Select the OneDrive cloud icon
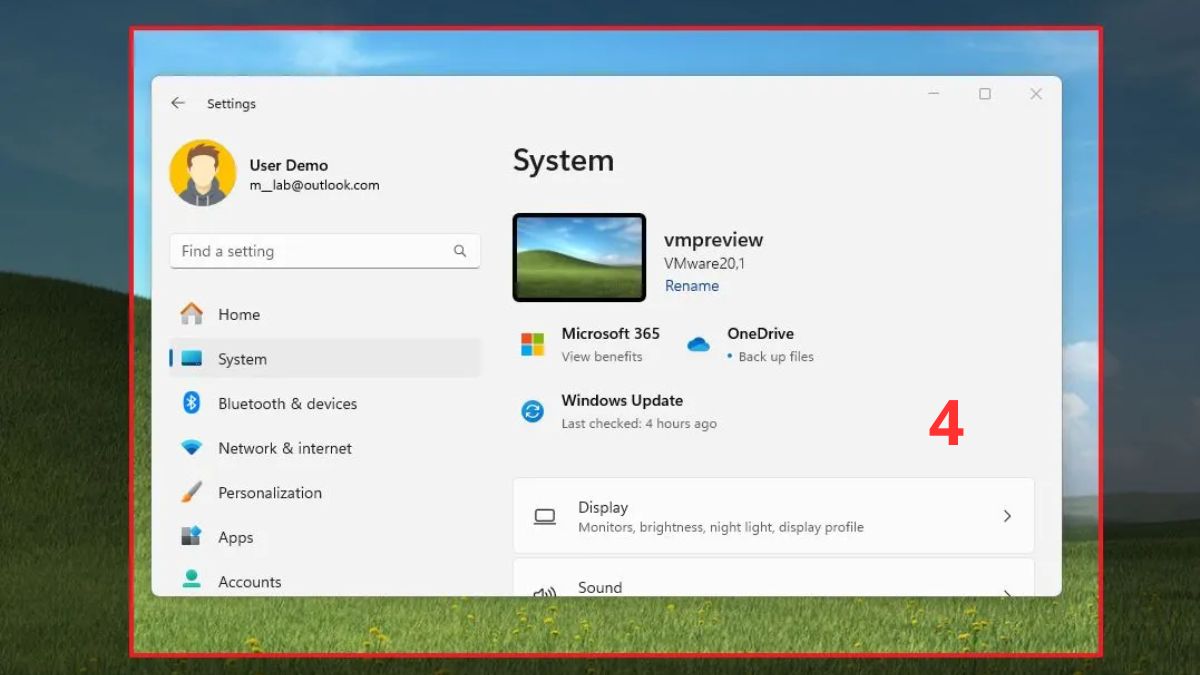Screen dimensions: 1200x675 tap(697, 343)
